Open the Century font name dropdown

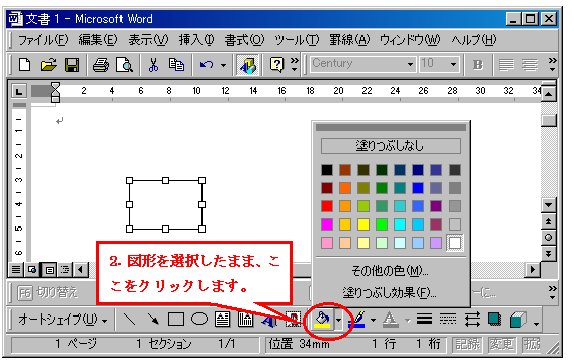410,65
